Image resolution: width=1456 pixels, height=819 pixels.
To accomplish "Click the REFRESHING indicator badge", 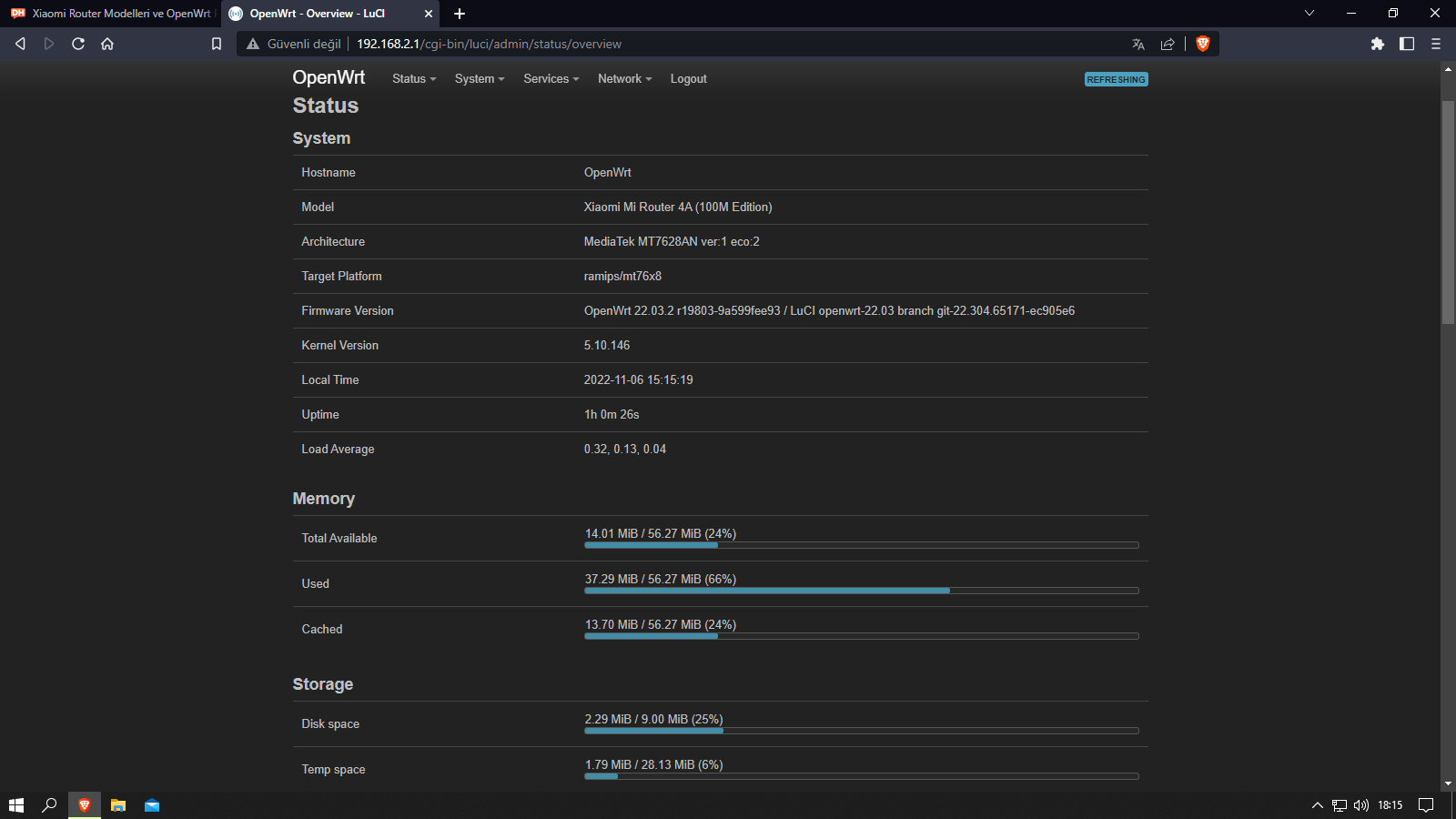I will click(1116, 79).
